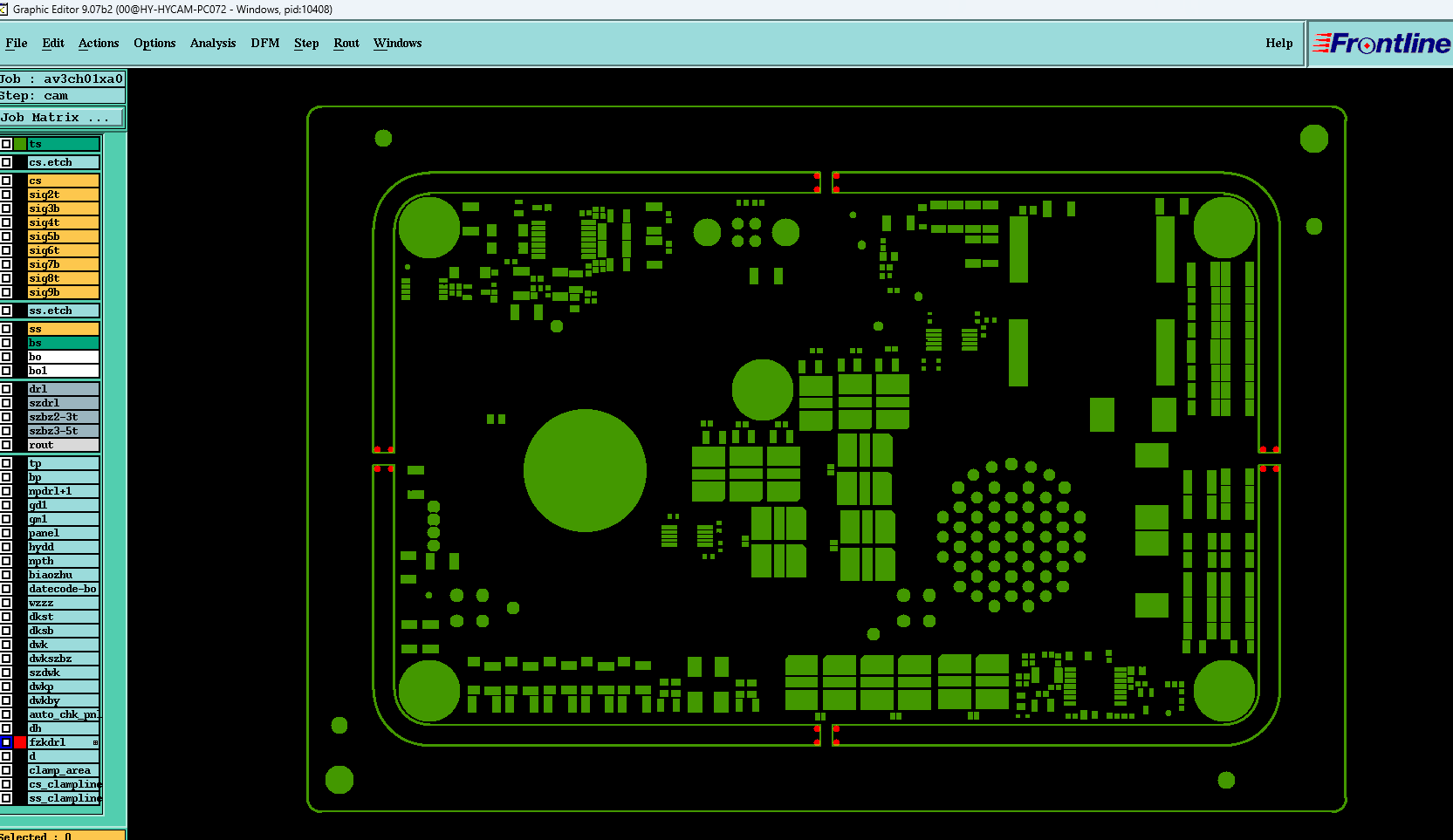Open the DFM menu

point(265,43)
